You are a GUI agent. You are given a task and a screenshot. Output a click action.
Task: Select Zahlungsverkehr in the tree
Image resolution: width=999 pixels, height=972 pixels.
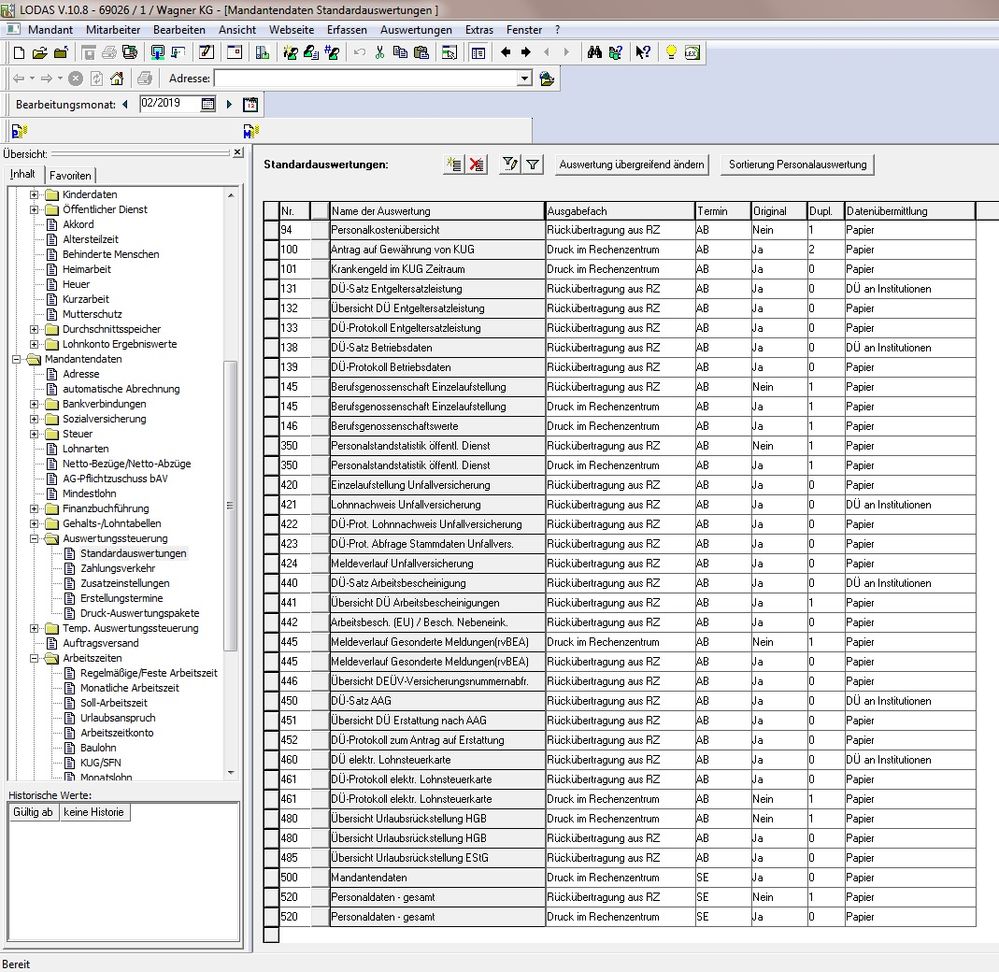[117, 568]
